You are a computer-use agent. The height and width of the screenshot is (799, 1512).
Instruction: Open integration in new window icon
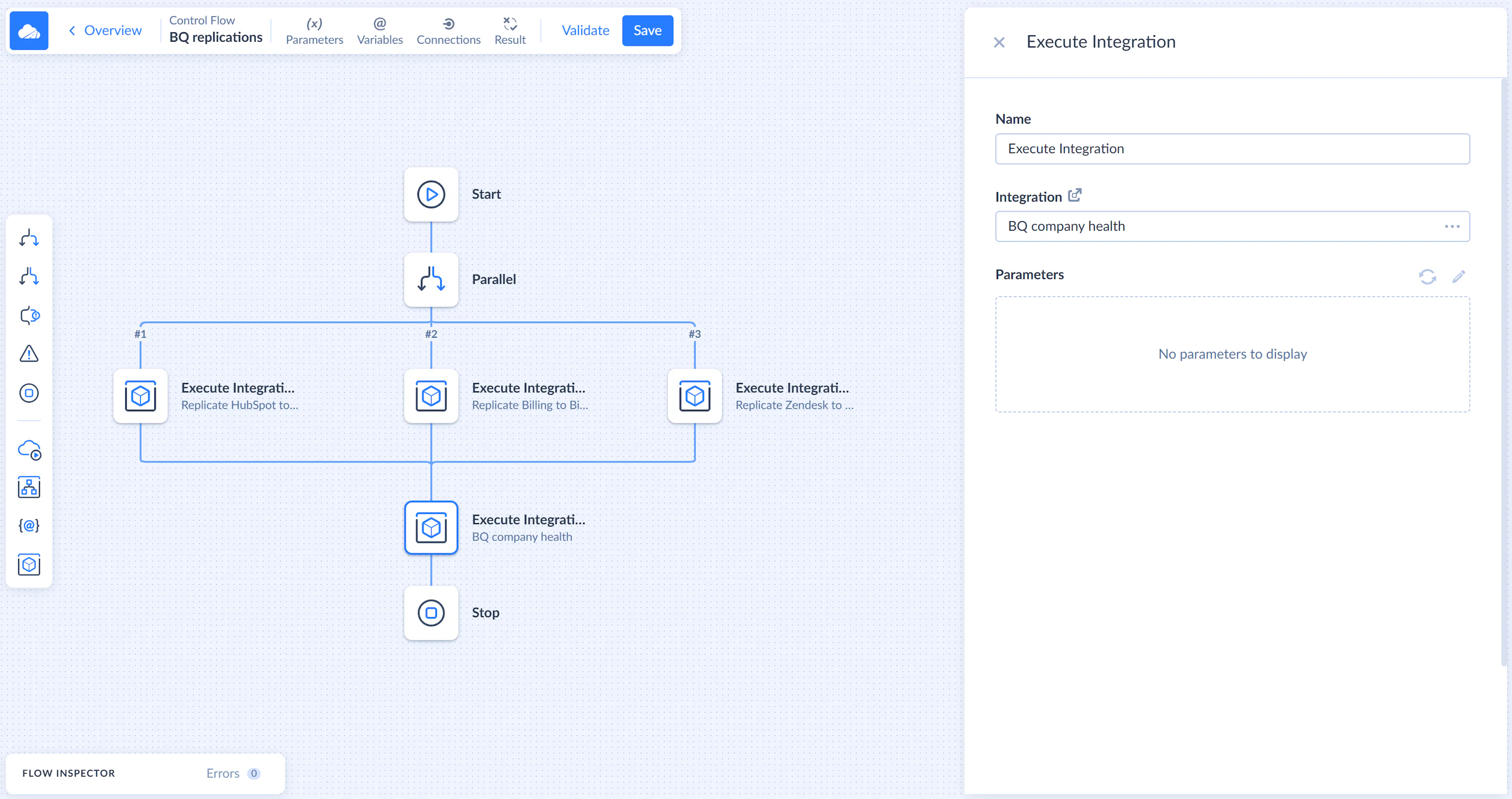click(x=1075, y=195)
